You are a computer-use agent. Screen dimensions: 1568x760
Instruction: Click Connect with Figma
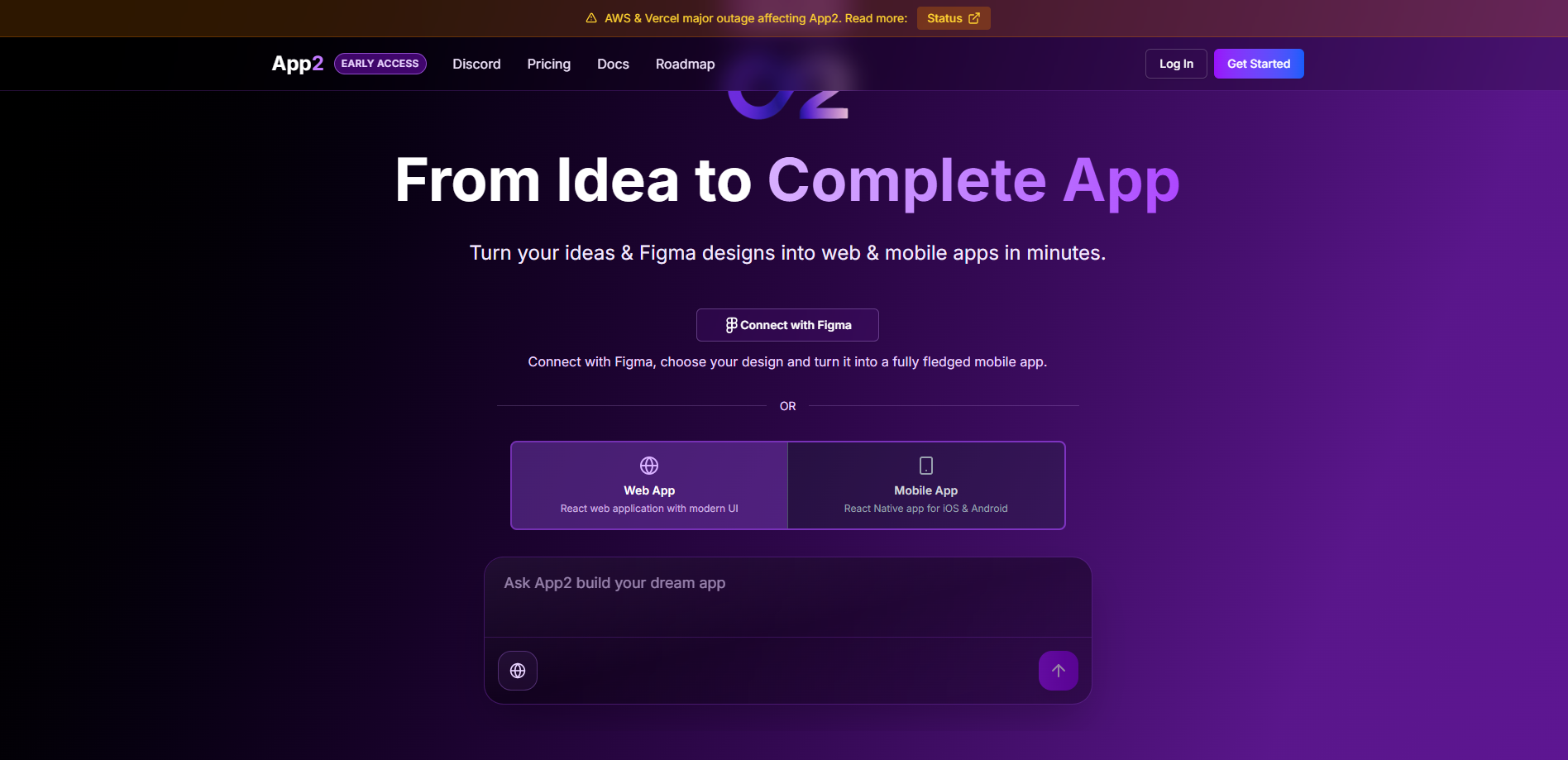click(786, 324)
